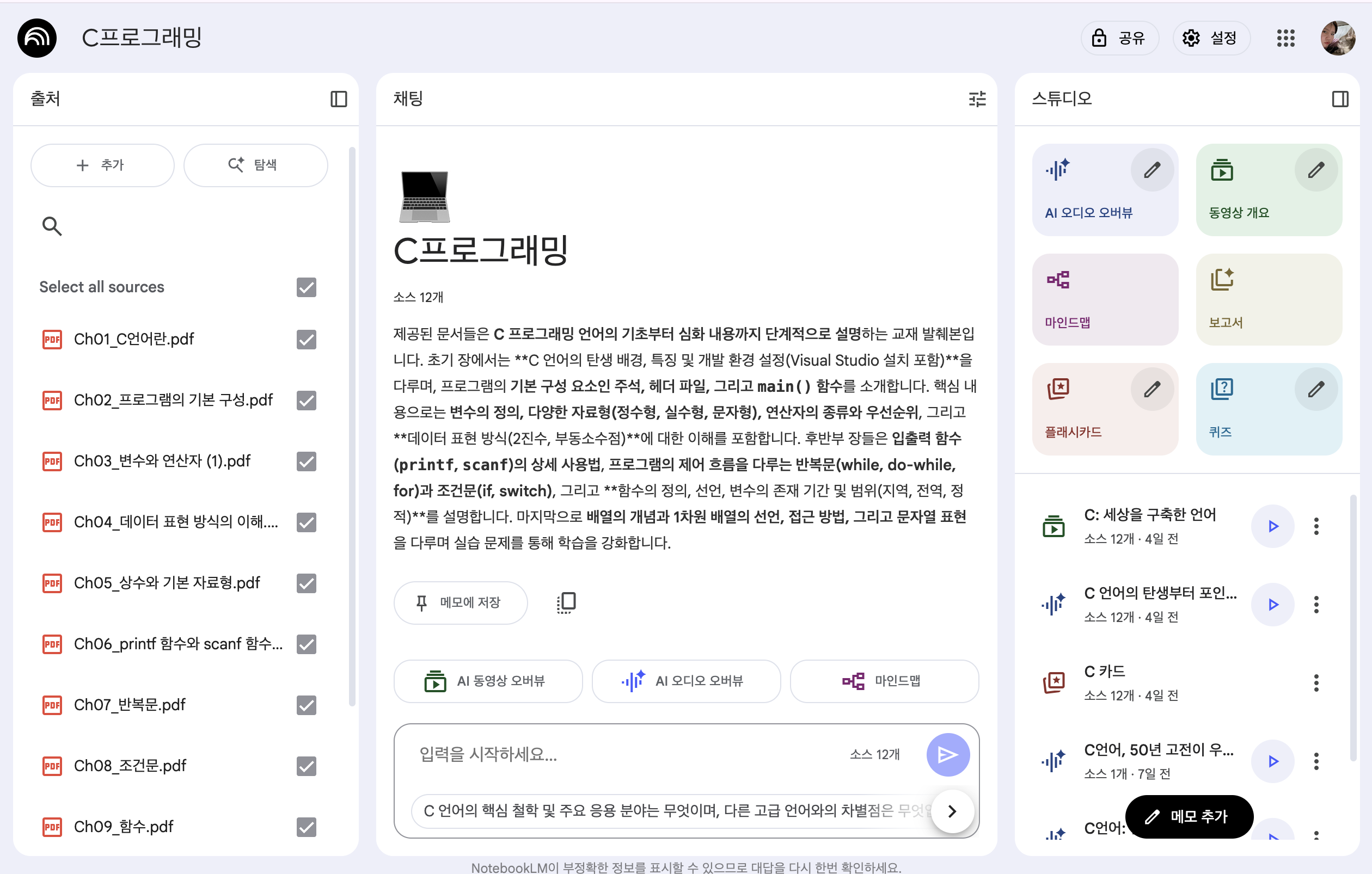The image size is (1372, 874).
Task: Uncheck Ch01_C언어란.pdf source
Action: [306, 340]
